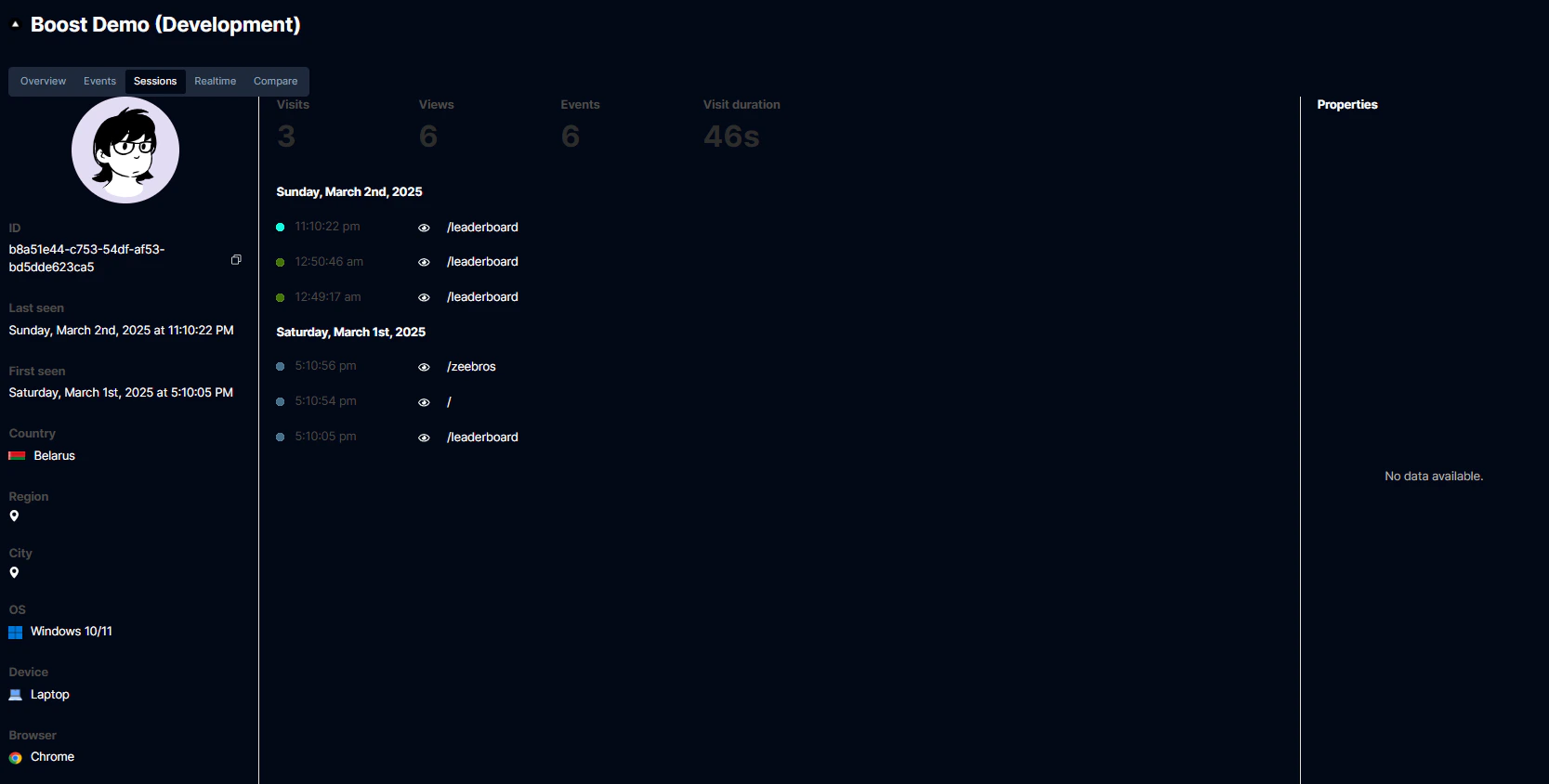
Task: Click the /leaderboard path at 12:50:46 am
Action: point(482,262)
